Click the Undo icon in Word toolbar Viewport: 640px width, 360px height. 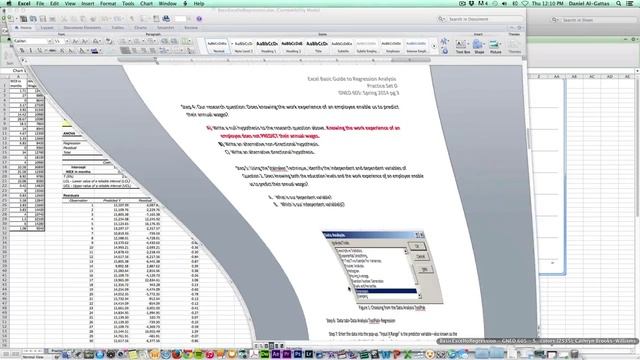[x=105, y=19]
